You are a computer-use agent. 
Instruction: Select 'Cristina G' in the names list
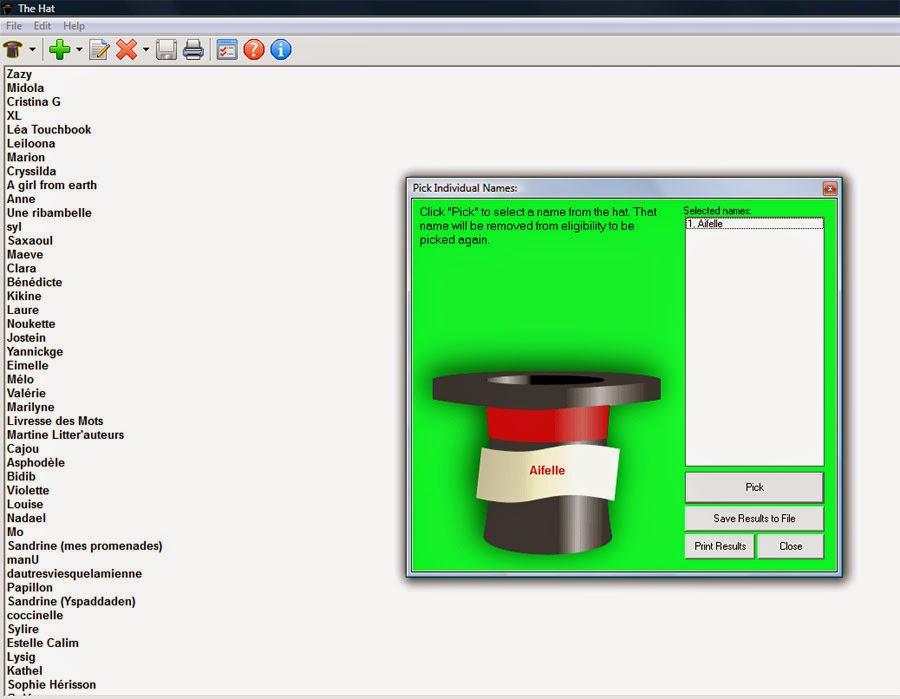pos(34,102)
